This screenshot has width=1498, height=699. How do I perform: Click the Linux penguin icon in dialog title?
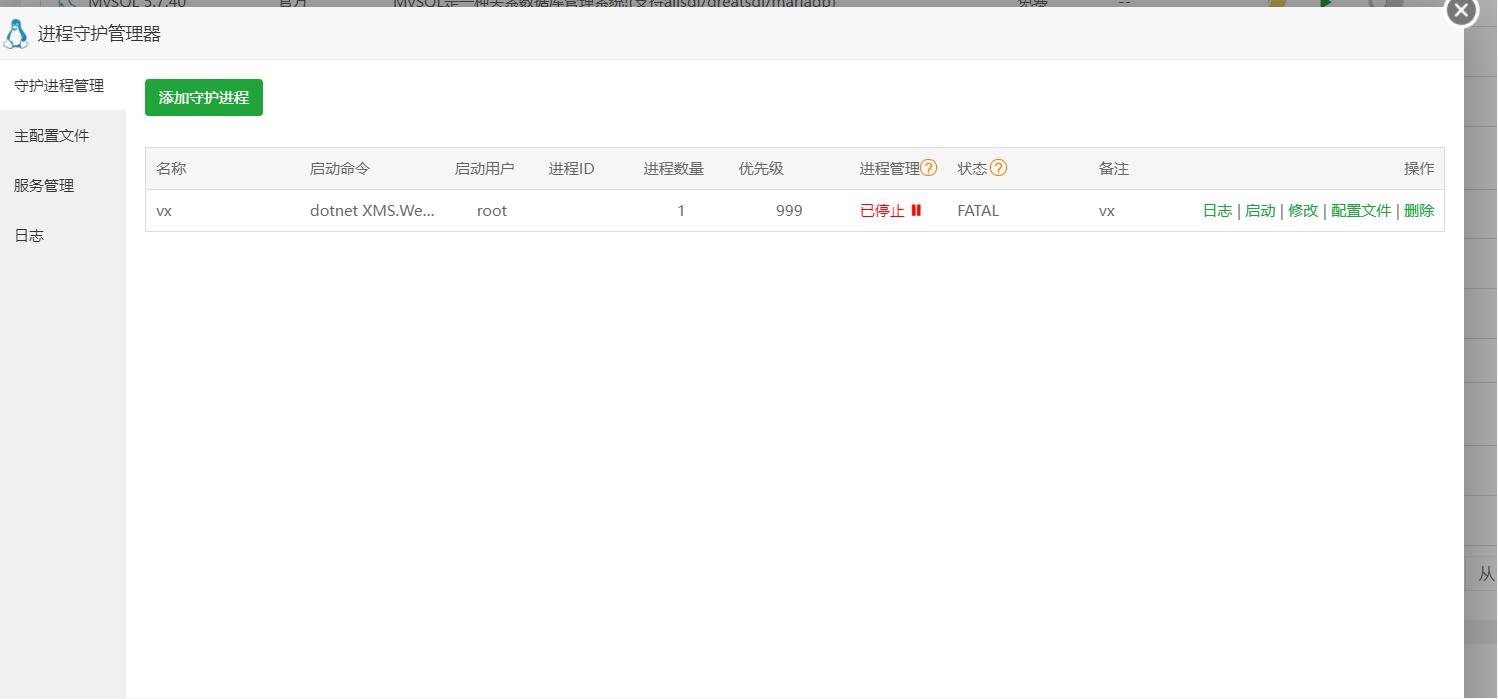click(16, 34)
